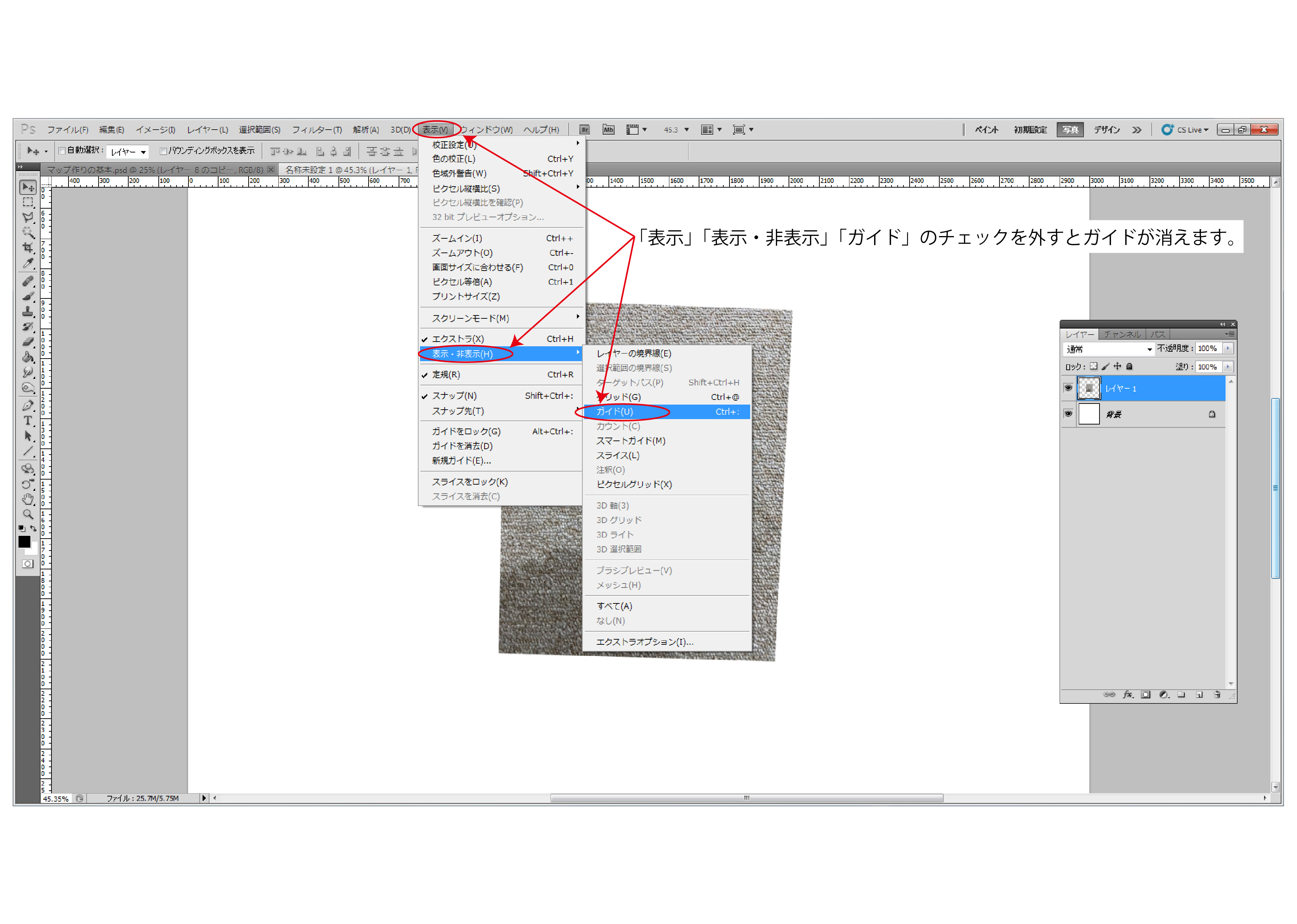Select the Crop tool in toolbox
The width and height of the screenshot is (1297, 924).
coord(27,247)
